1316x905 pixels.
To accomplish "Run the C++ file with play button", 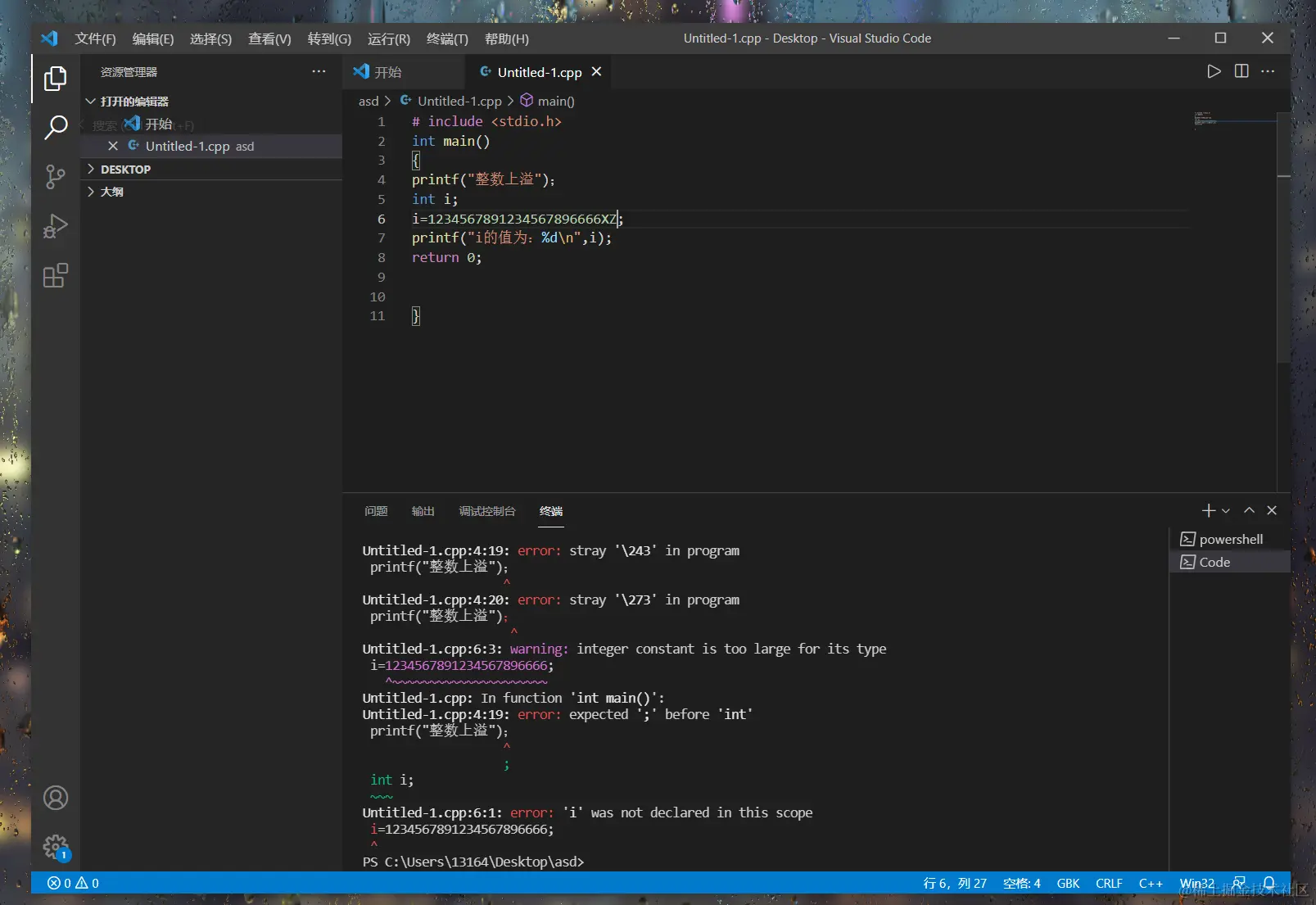I will click(1214, 71).
